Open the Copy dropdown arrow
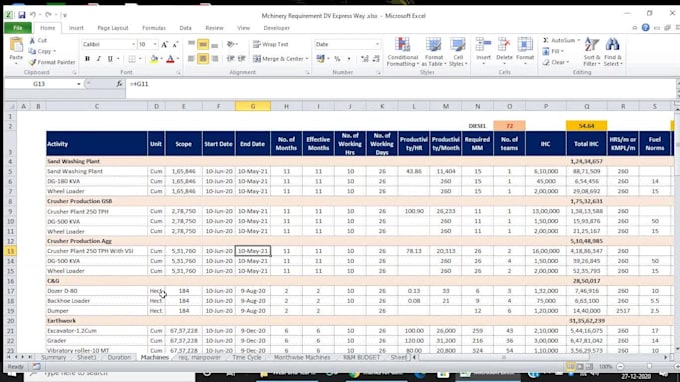The width and height of the screenshot is (680, 382). coord(55,52)
